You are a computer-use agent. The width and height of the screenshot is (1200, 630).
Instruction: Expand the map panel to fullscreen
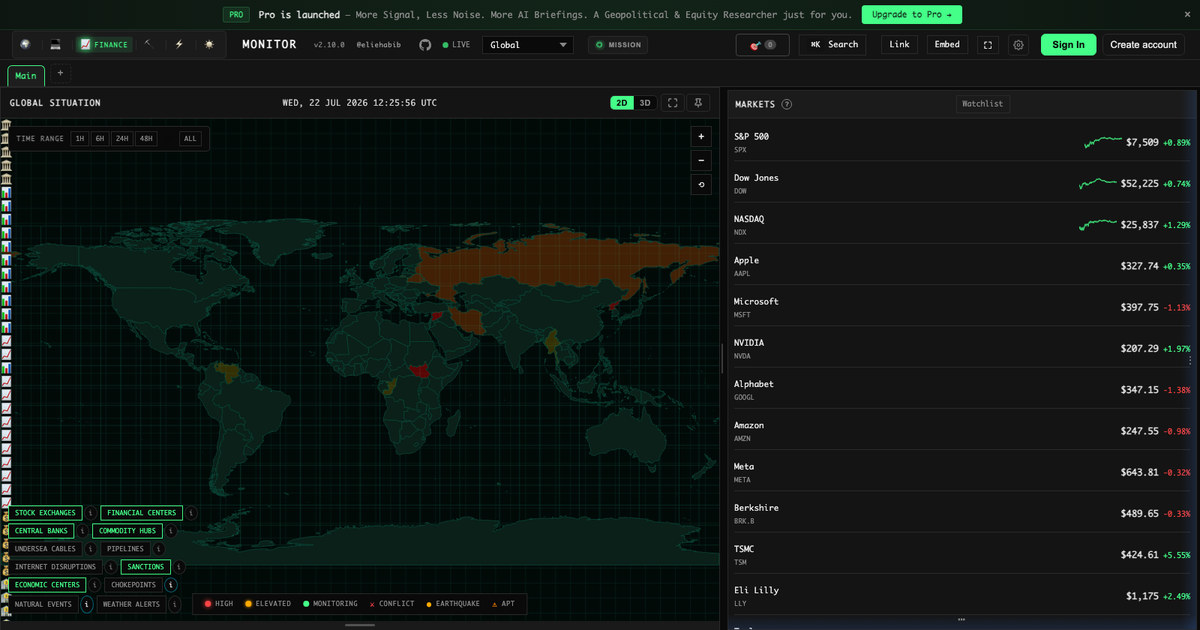coord(673,103)
